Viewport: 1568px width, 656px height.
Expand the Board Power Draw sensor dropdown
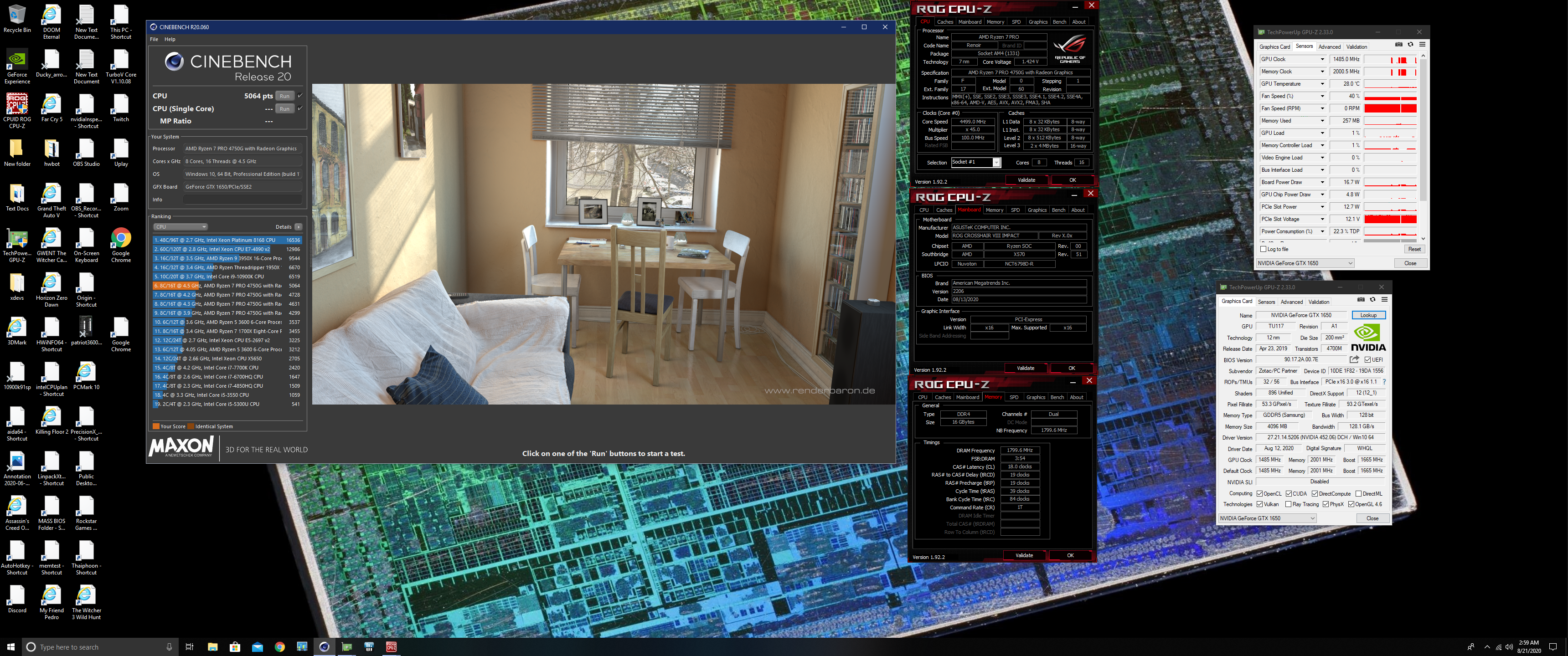pos(1322,182)
